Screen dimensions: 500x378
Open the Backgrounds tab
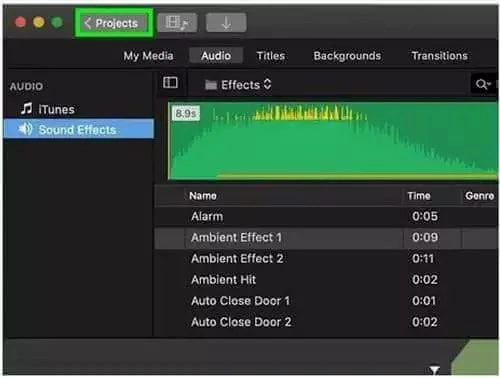click(347, 56)
